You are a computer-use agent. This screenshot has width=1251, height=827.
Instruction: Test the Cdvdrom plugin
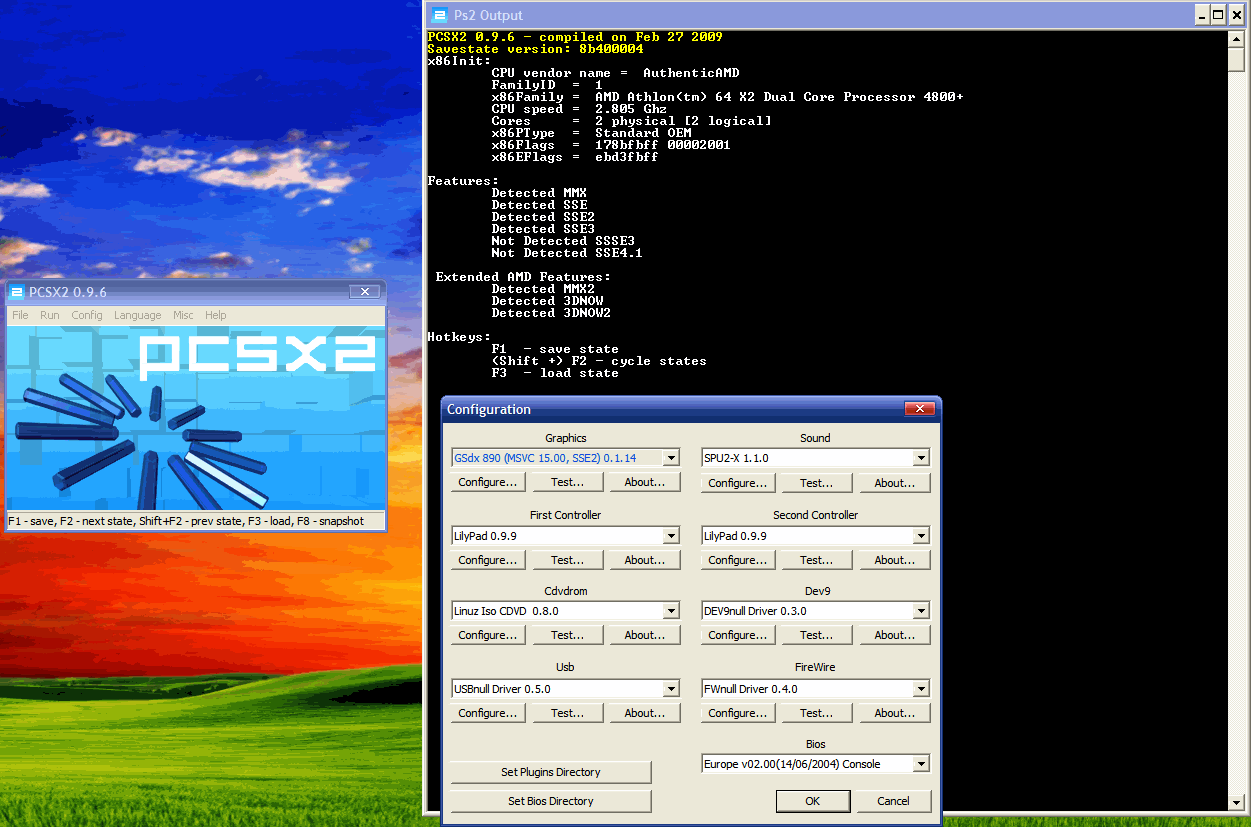(x=567, y=635)
